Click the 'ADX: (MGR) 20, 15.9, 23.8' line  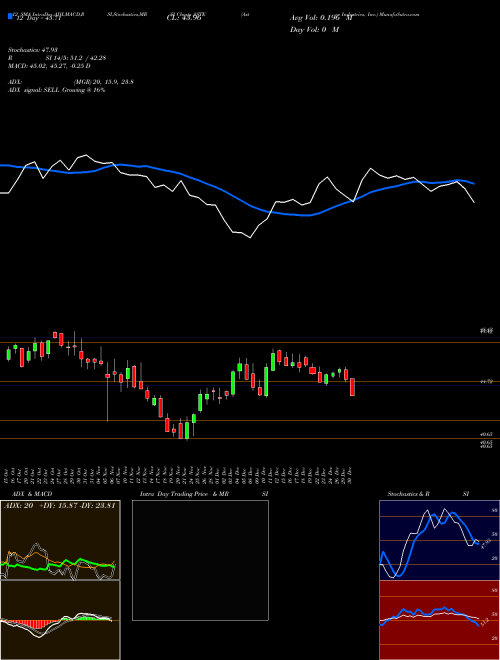pos(71,82)
